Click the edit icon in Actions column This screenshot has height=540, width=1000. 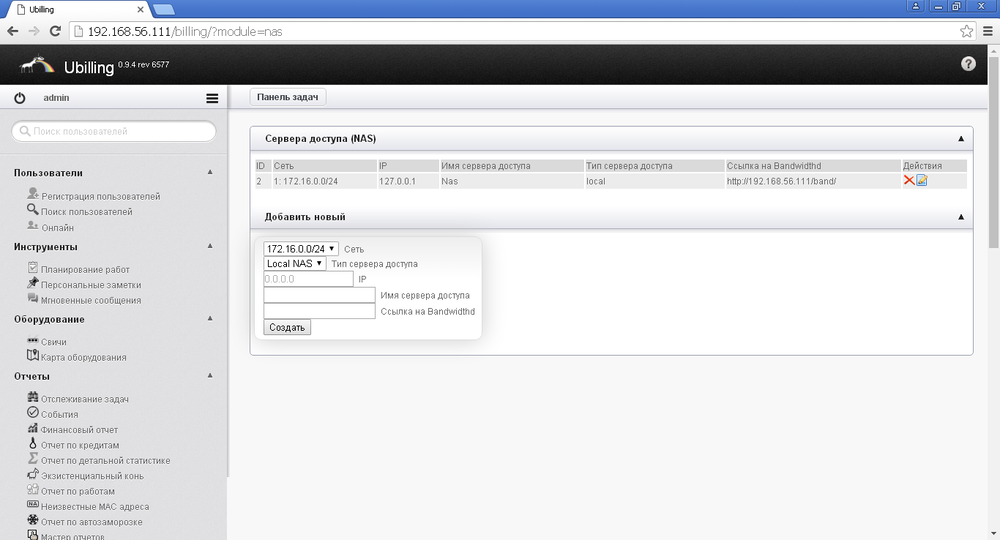click(922, 181)
